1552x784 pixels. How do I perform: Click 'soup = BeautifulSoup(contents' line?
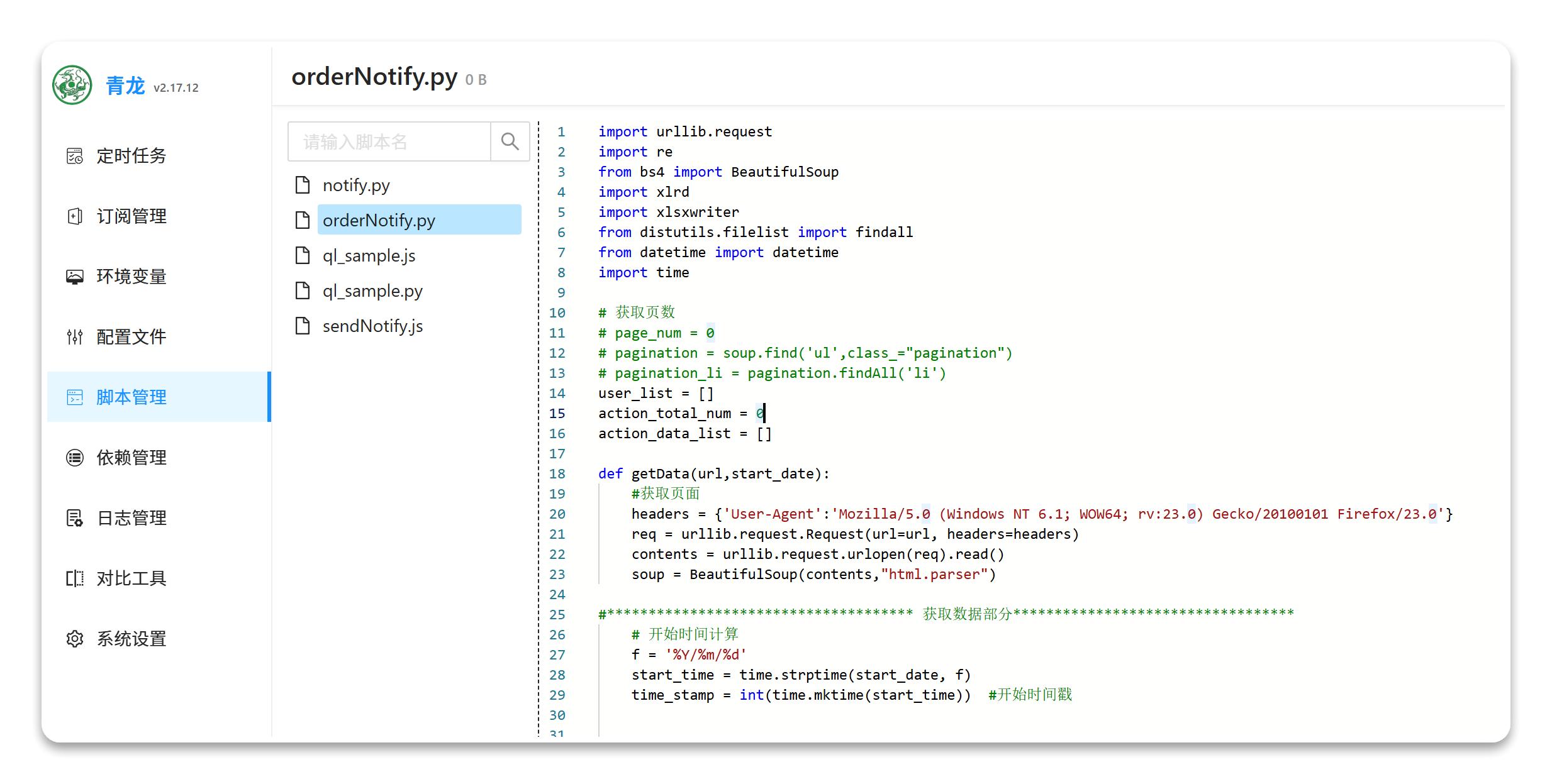coord(814,575)
